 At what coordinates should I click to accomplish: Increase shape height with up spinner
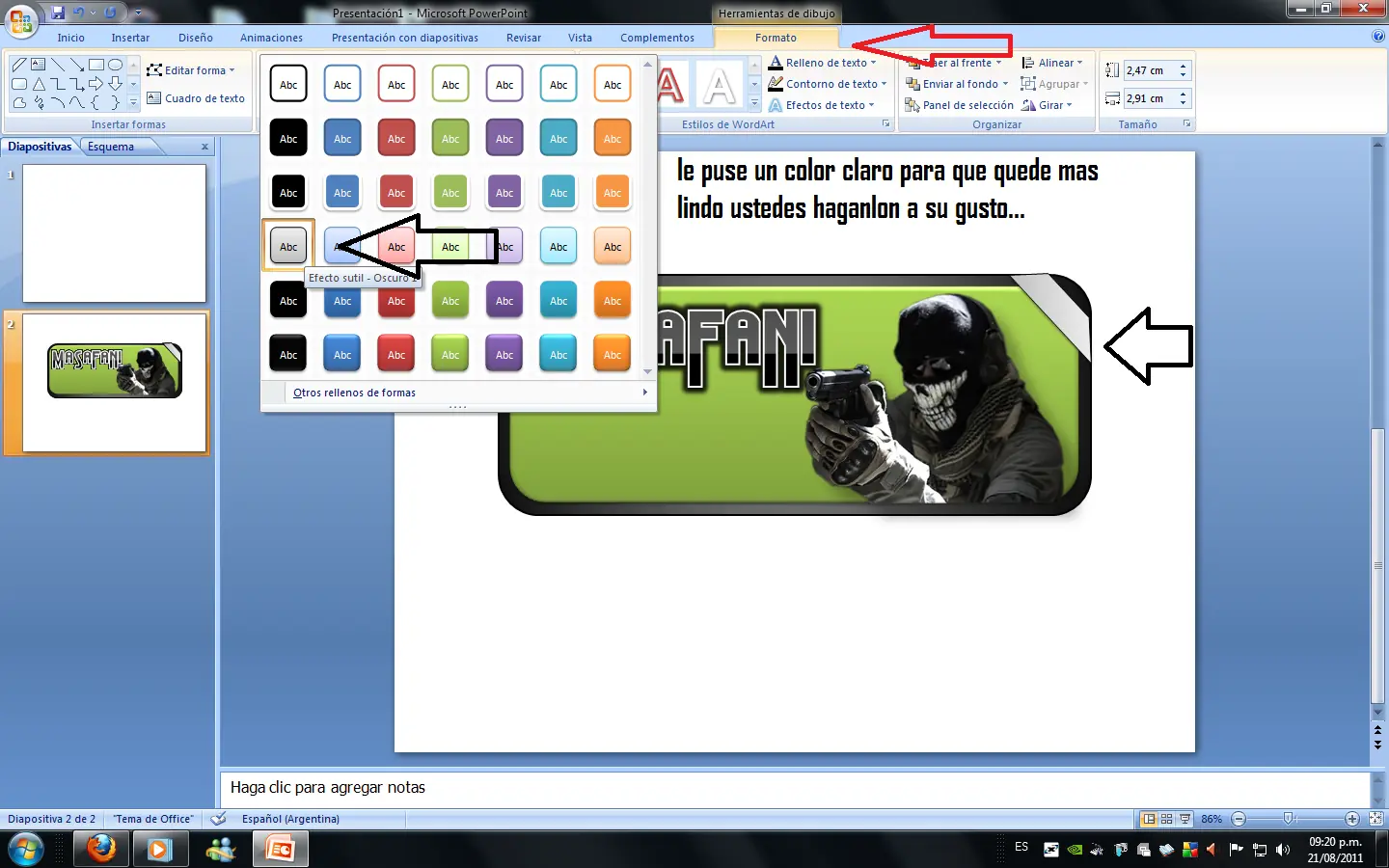(1184, 66)
